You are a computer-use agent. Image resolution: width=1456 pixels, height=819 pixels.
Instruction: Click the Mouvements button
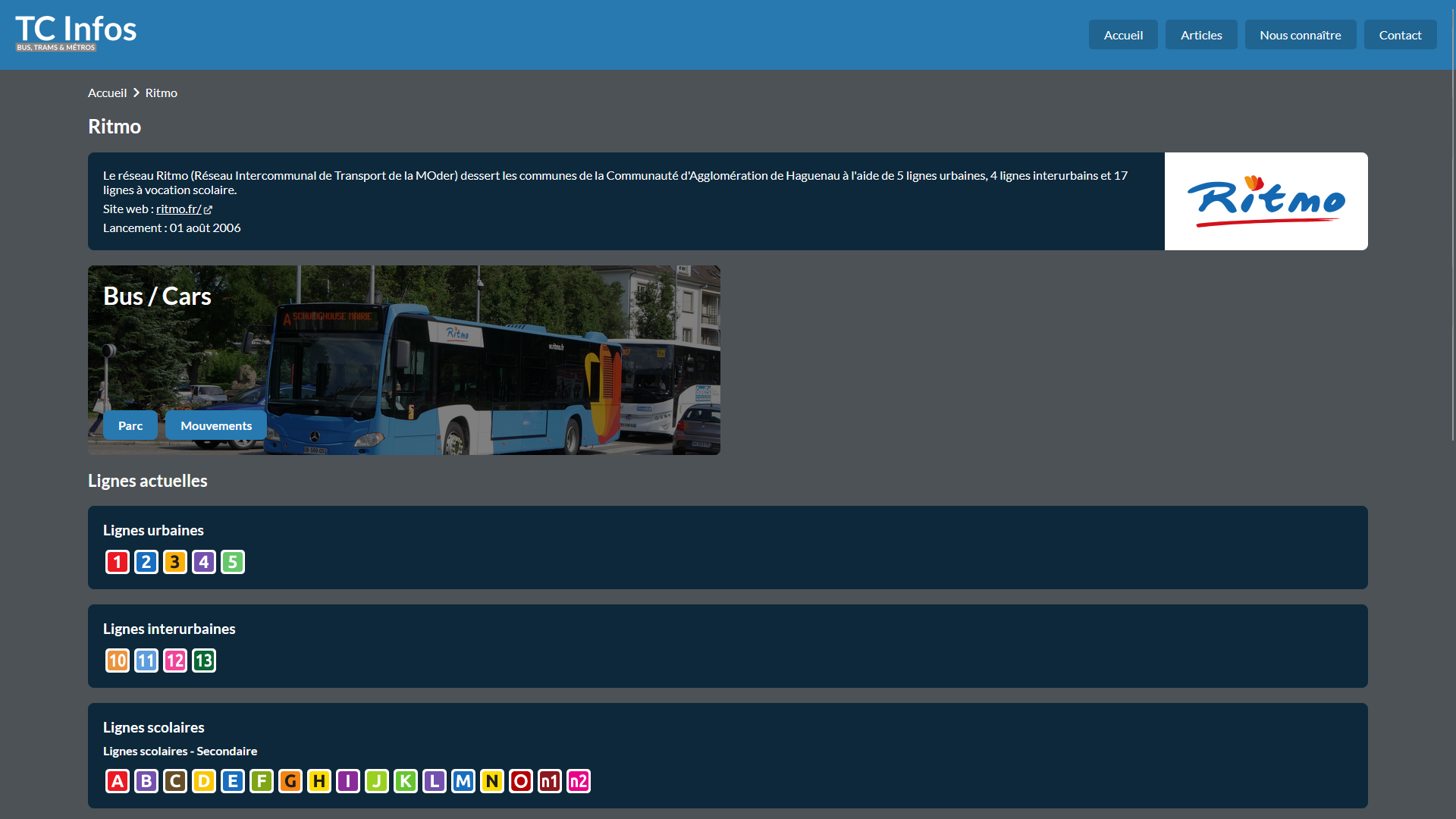[x=216, y=425]
